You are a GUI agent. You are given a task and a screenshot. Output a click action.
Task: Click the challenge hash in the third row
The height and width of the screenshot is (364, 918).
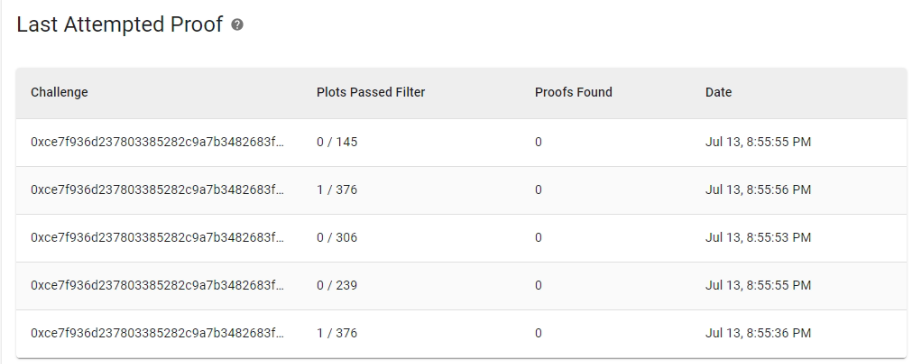tap(157, 238)
